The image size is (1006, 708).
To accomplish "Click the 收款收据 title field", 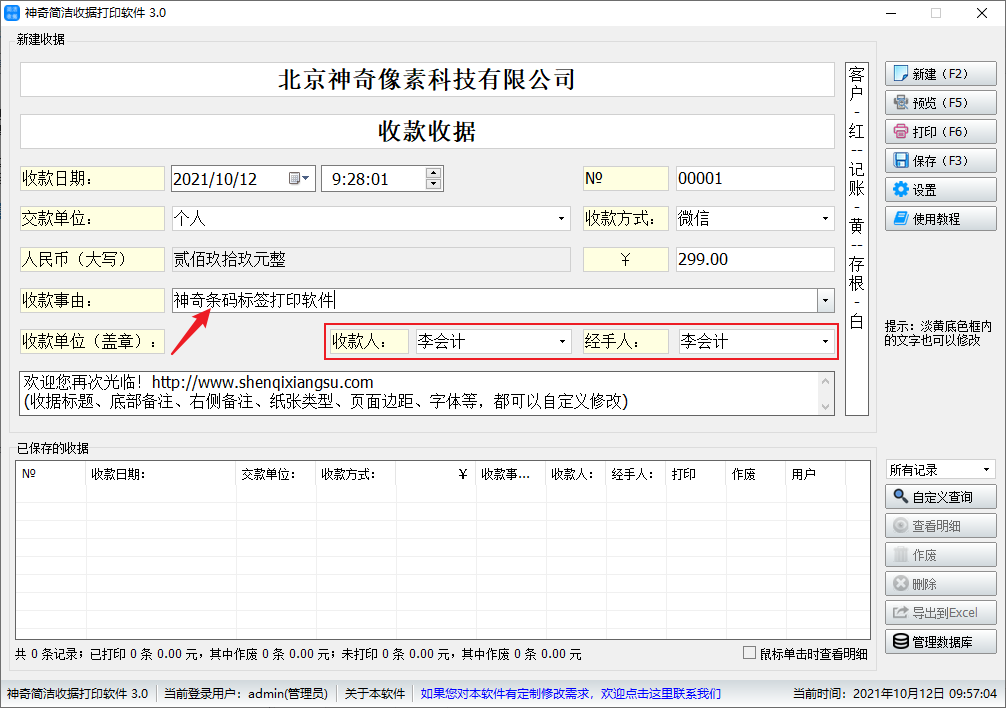I will click(x=427, y=131).
